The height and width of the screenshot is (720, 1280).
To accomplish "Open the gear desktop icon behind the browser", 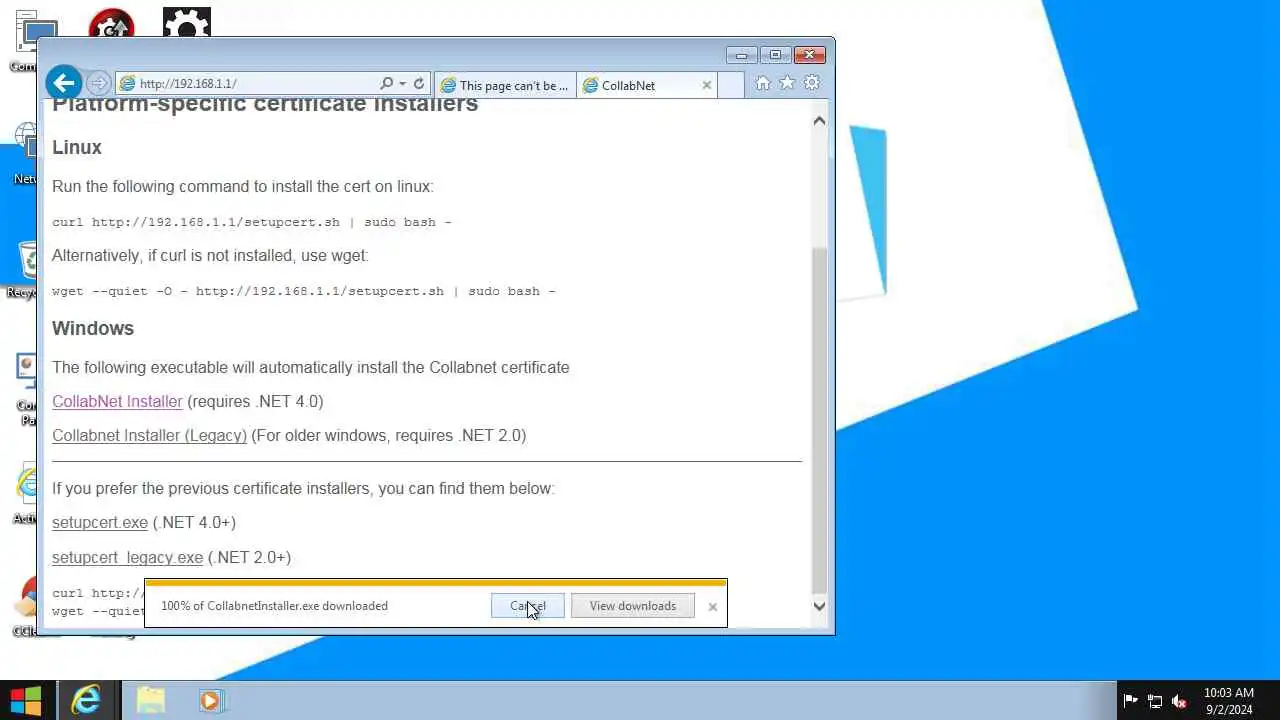I will (187, 23).
